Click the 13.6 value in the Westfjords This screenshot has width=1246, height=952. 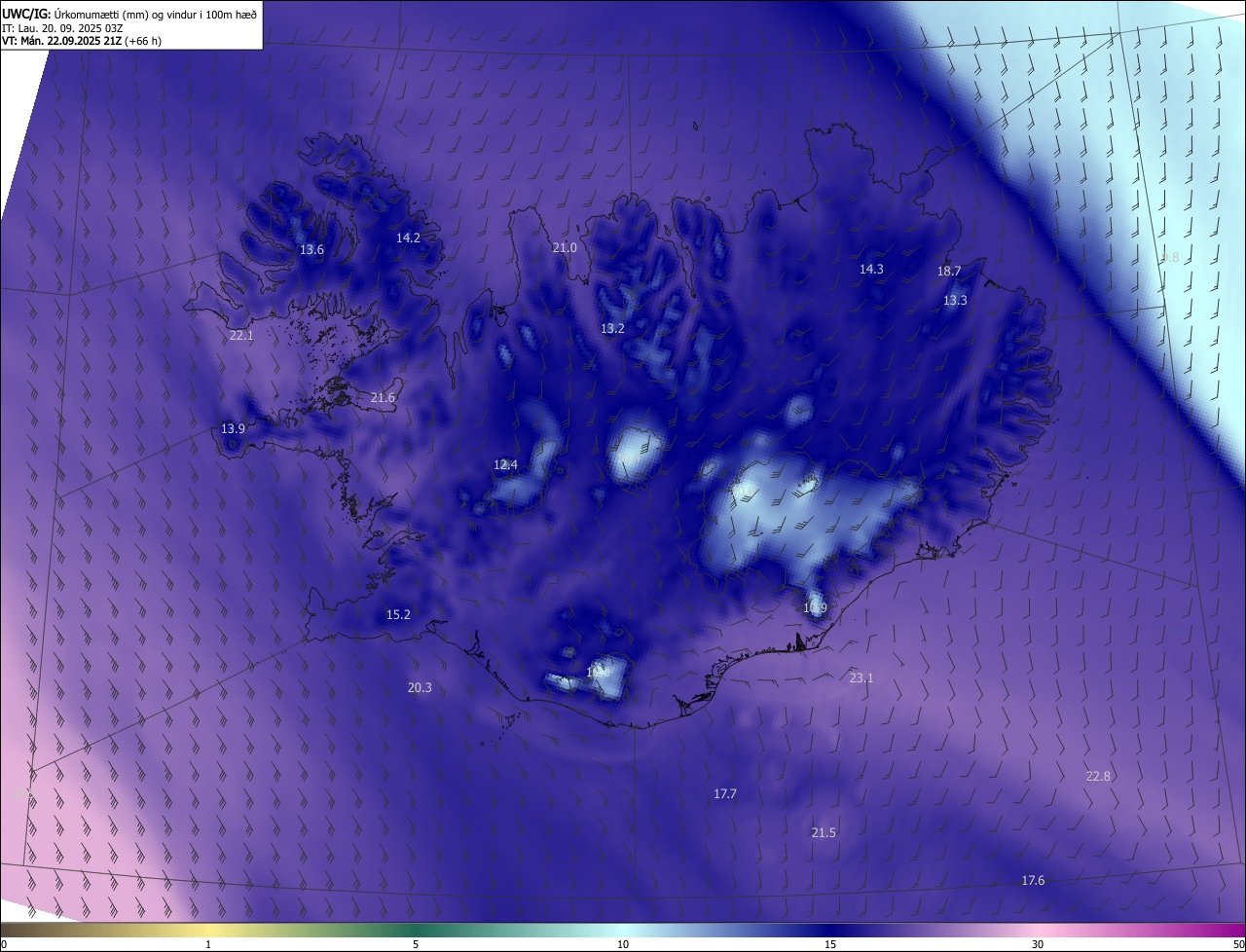311,250
